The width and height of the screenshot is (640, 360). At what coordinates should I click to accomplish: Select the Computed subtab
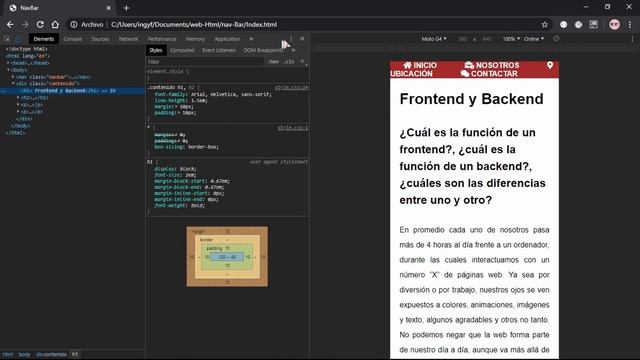[182, 50]
